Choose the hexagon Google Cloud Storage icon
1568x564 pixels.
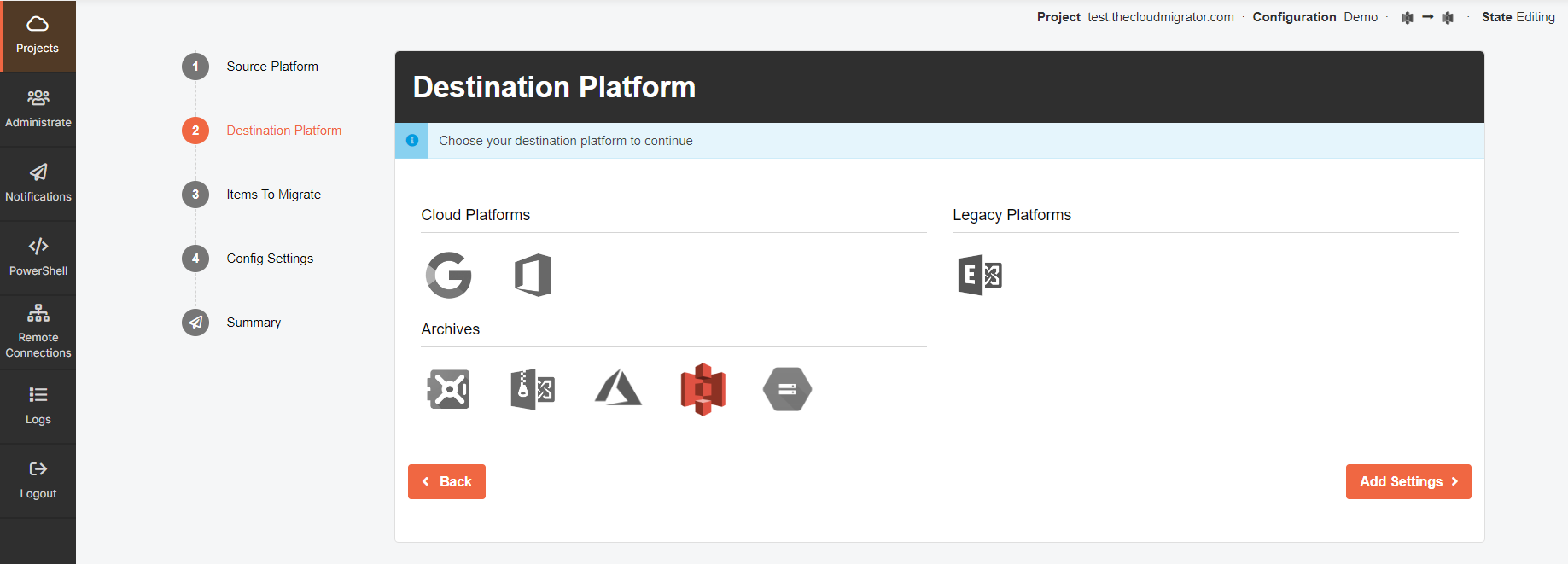[787, 389]
